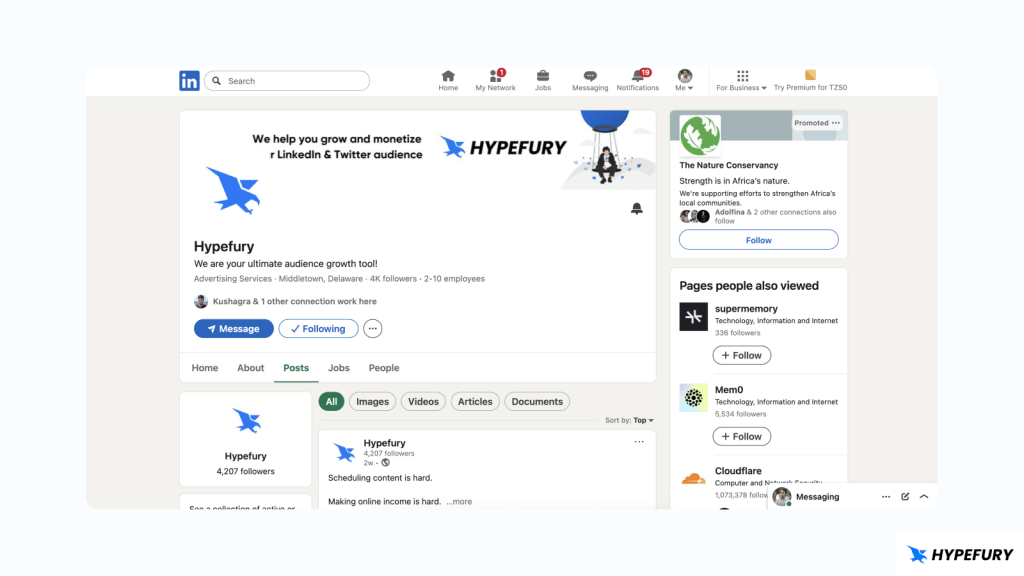Screen dimensions: 1024x576
Task: Follow The Nature Conservancy promoted page
Action: [759, 240]
